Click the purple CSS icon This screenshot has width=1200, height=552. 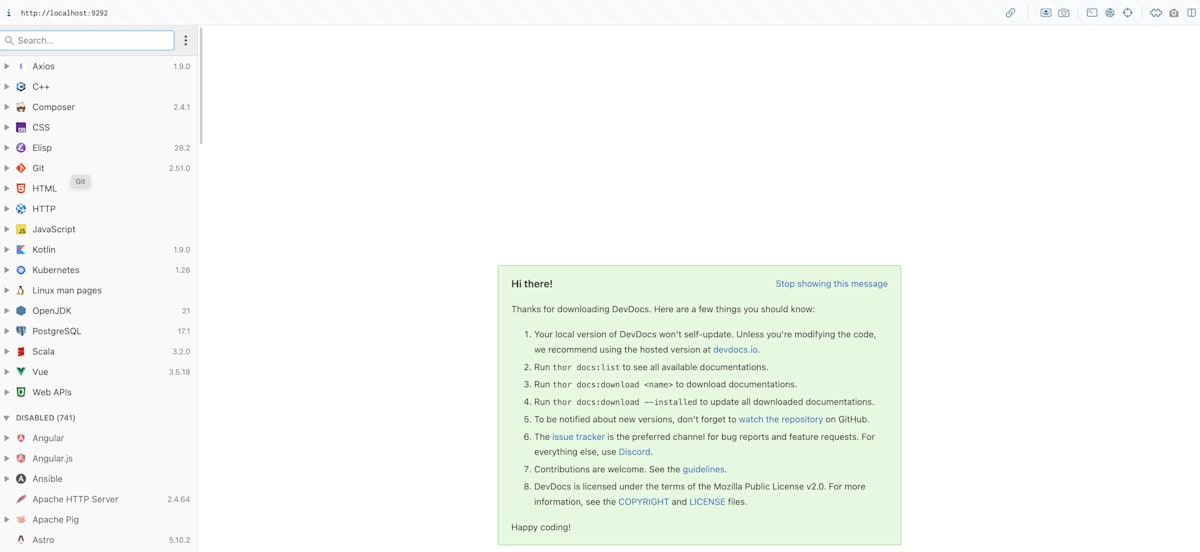tap(21, 127)
